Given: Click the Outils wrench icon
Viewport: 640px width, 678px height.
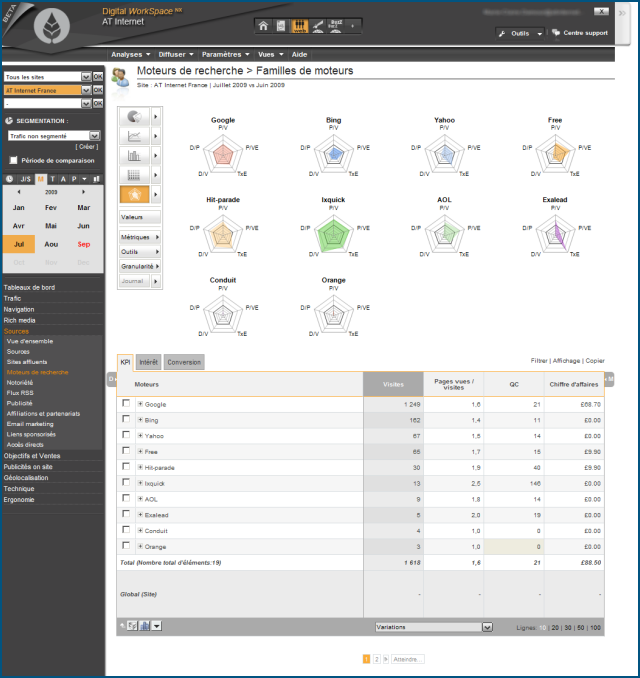Looking at the screenshot, I should (502, 33).
